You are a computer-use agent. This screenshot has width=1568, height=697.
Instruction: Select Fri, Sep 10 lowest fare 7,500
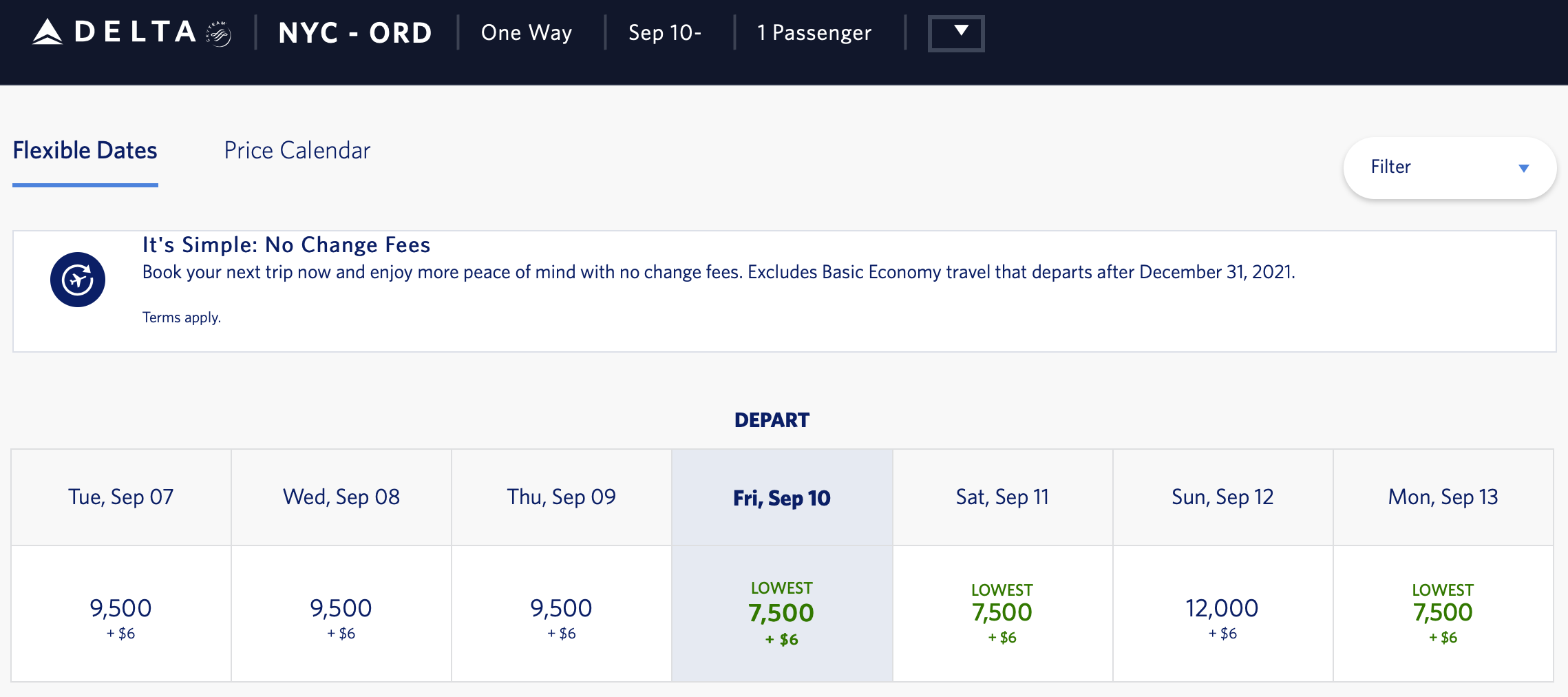pos(782,614)
